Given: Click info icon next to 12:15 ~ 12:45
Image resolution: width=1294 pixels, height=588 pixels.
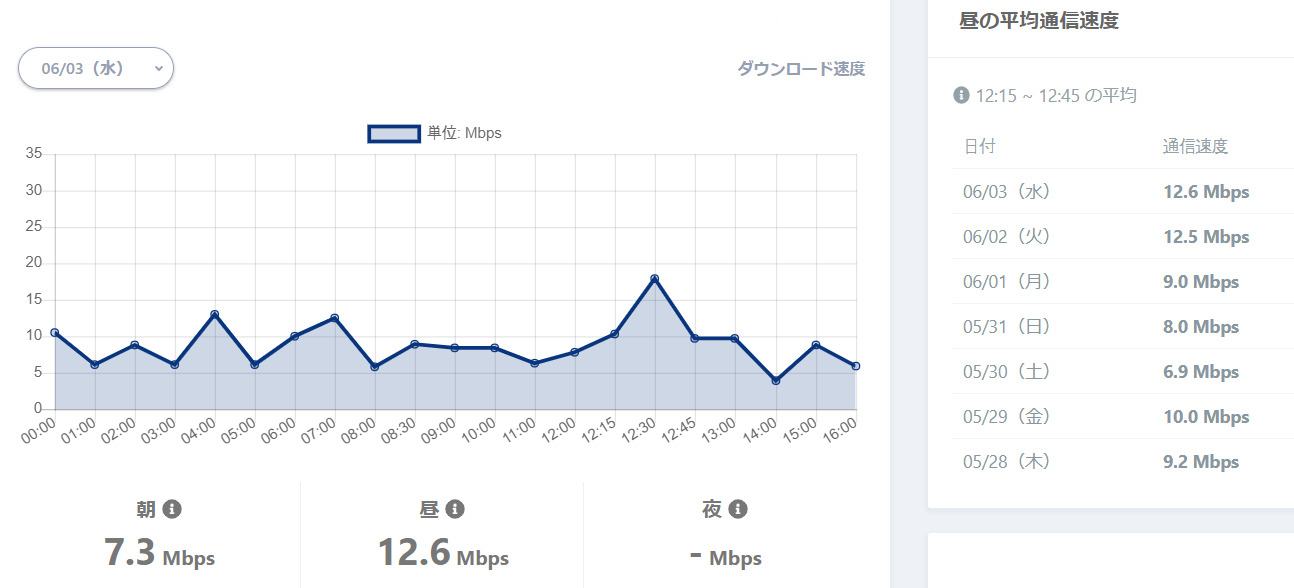Looking at the screenshot, I should [x=961, y=95].
